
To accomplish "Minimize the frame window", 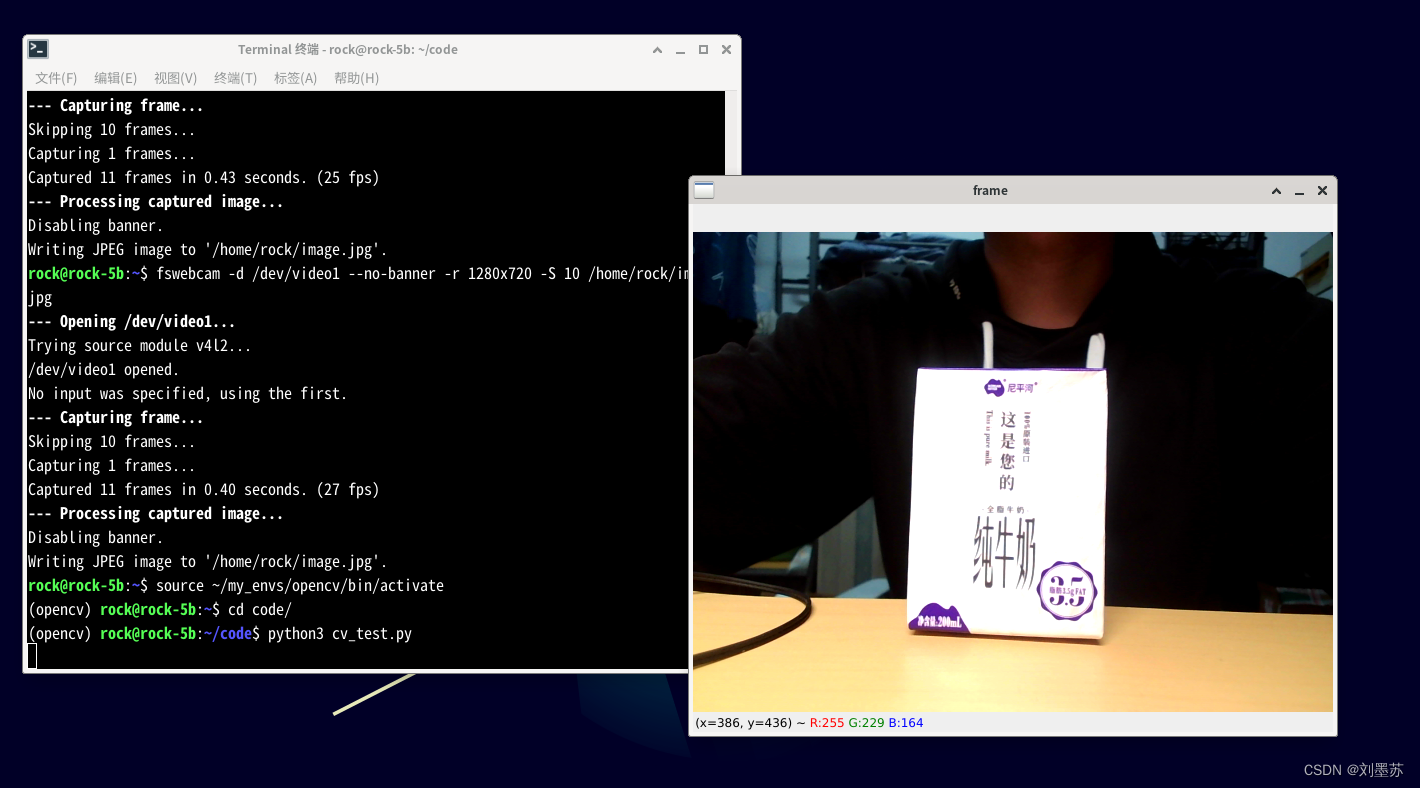I will [x=1299, y=191].
